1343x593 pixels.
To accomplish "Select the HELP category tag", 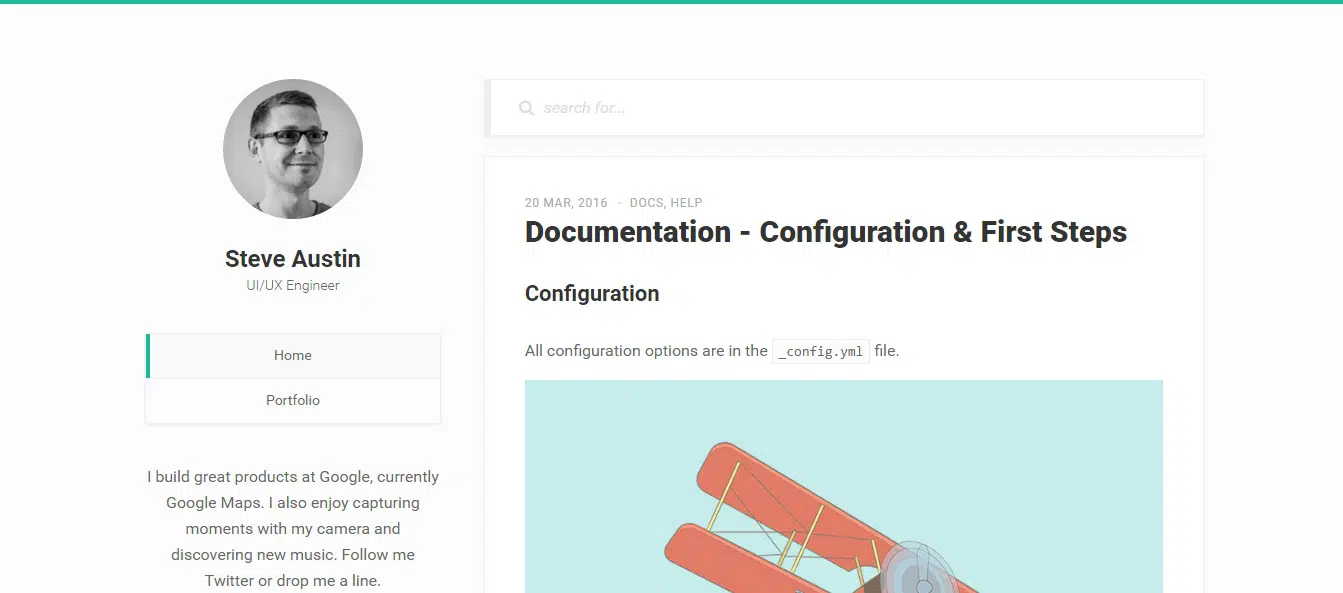I will tap(686, 203).
